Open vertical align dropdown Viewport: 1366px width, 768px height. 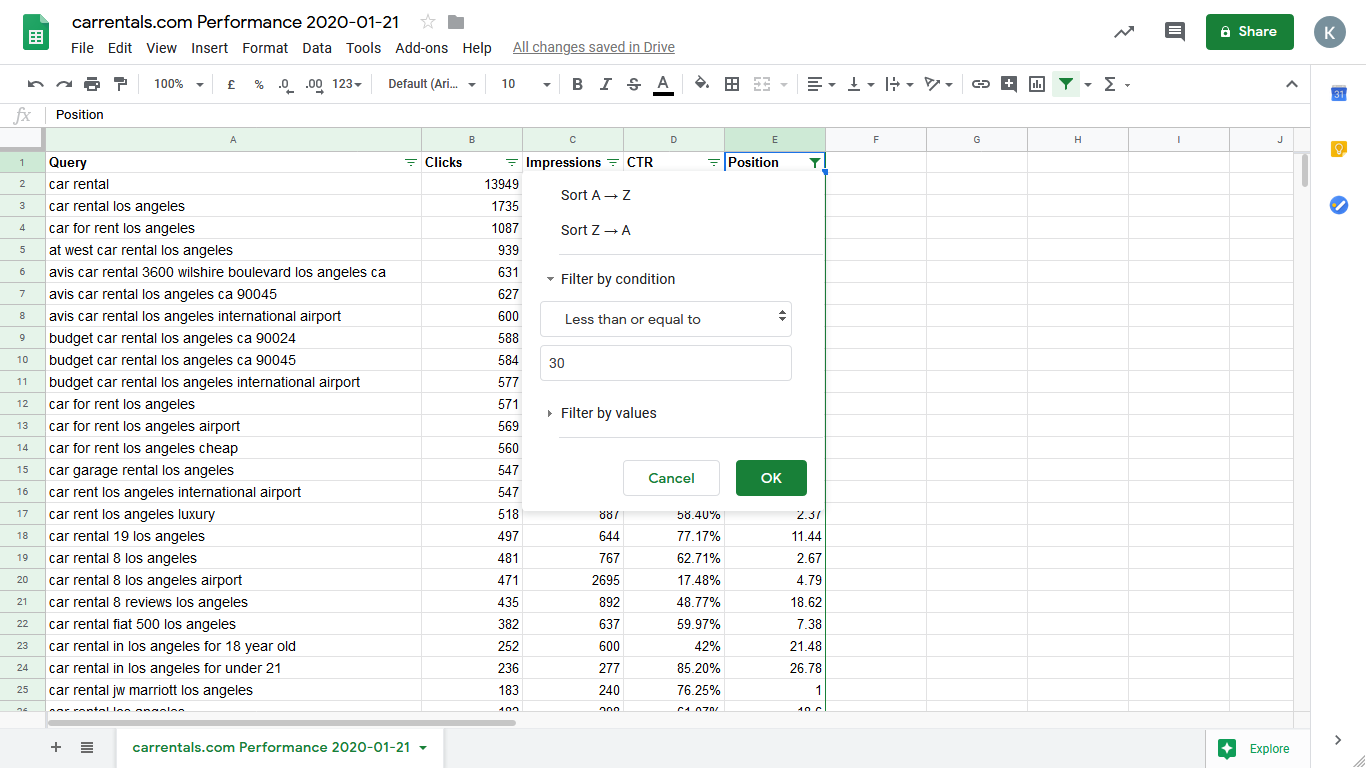[x=860, y=84]
